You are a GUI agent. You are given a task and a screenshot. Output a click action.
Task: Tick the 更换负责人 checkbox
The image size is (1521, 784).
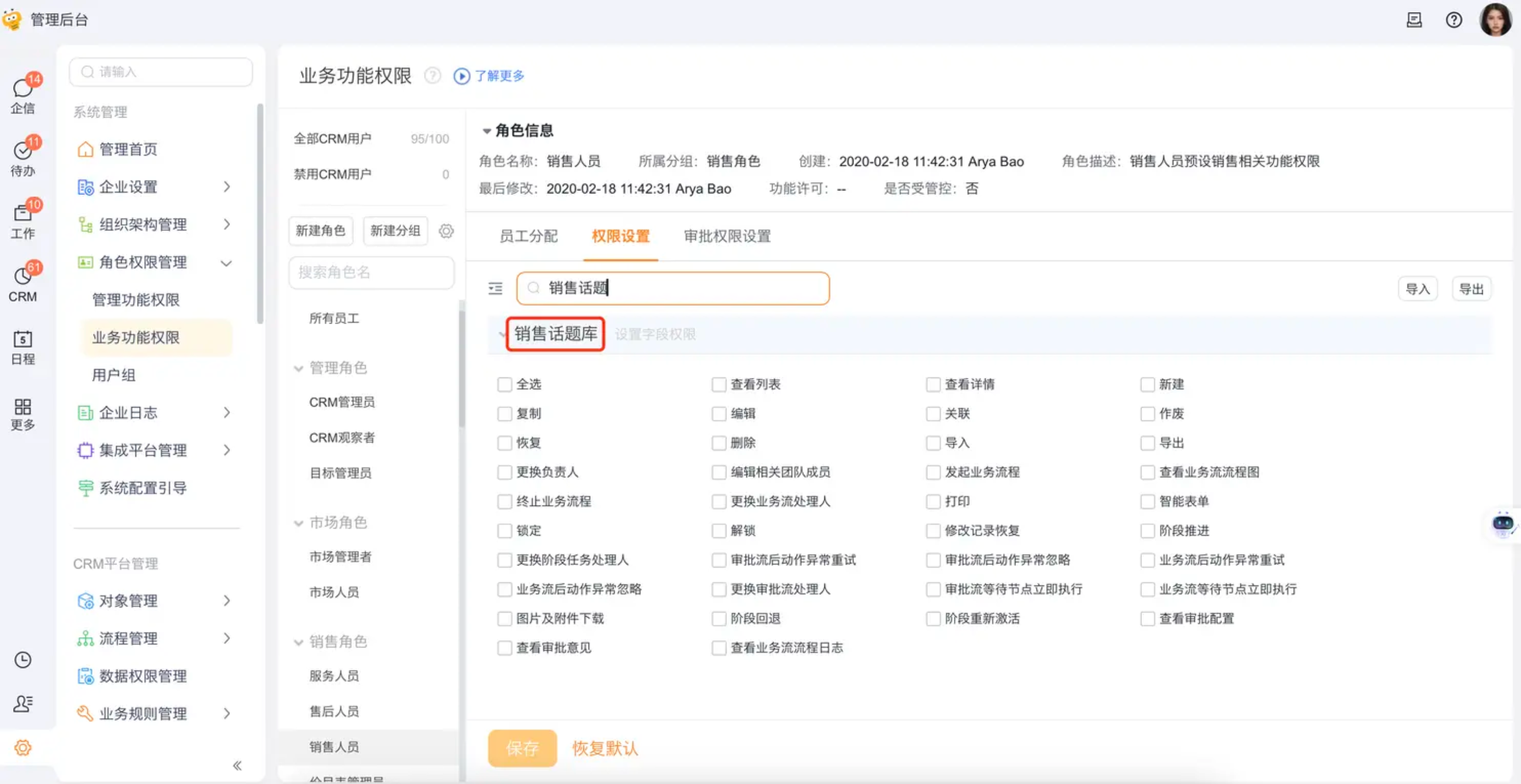504,472
